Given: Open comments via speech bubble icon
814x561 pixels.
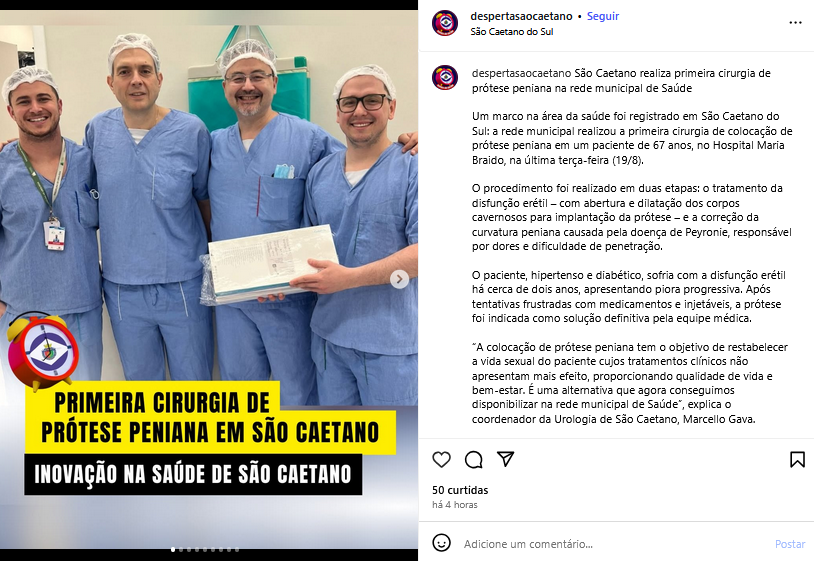Looking at the screenshot, I should pos(473,459).
